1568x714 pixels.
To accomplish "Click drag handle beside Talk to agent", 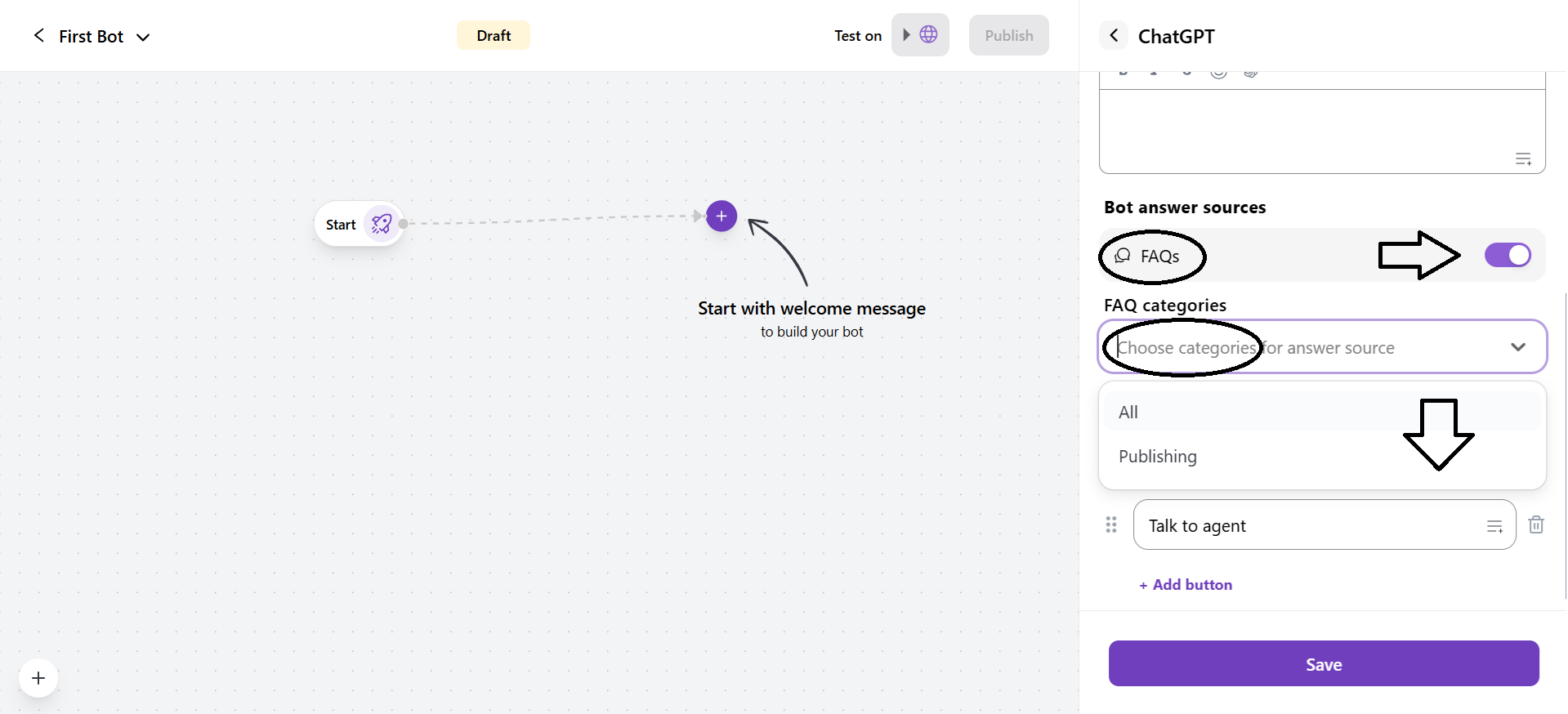I will 1111,524.
